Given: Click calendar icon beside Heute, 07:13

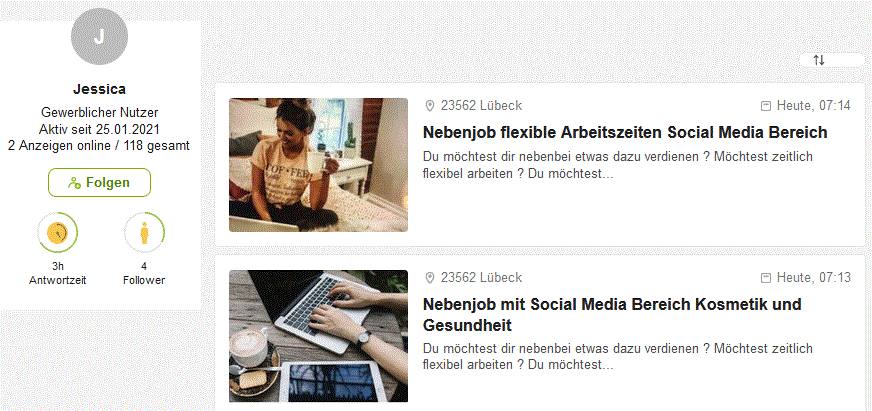Looking at the screenshot, I should (766, 278).
